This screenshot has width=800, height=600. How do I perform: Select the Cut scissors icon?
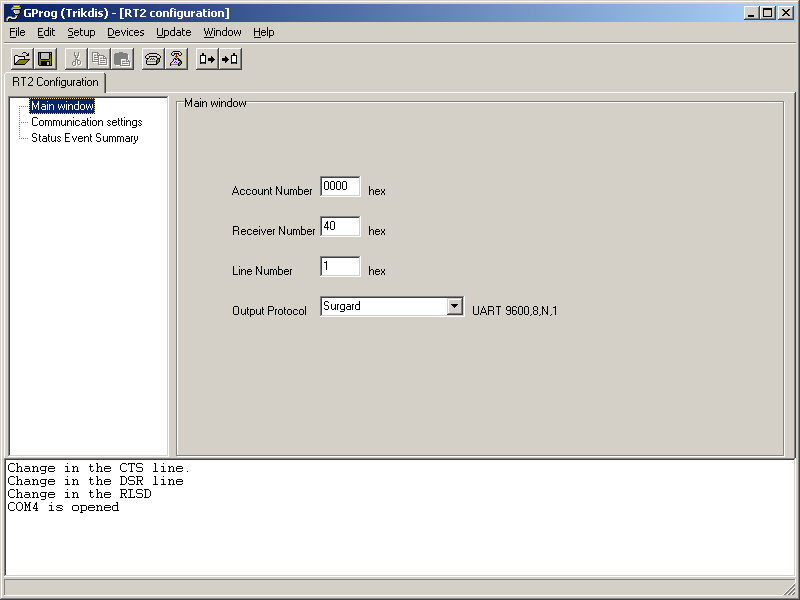point(75,58)
